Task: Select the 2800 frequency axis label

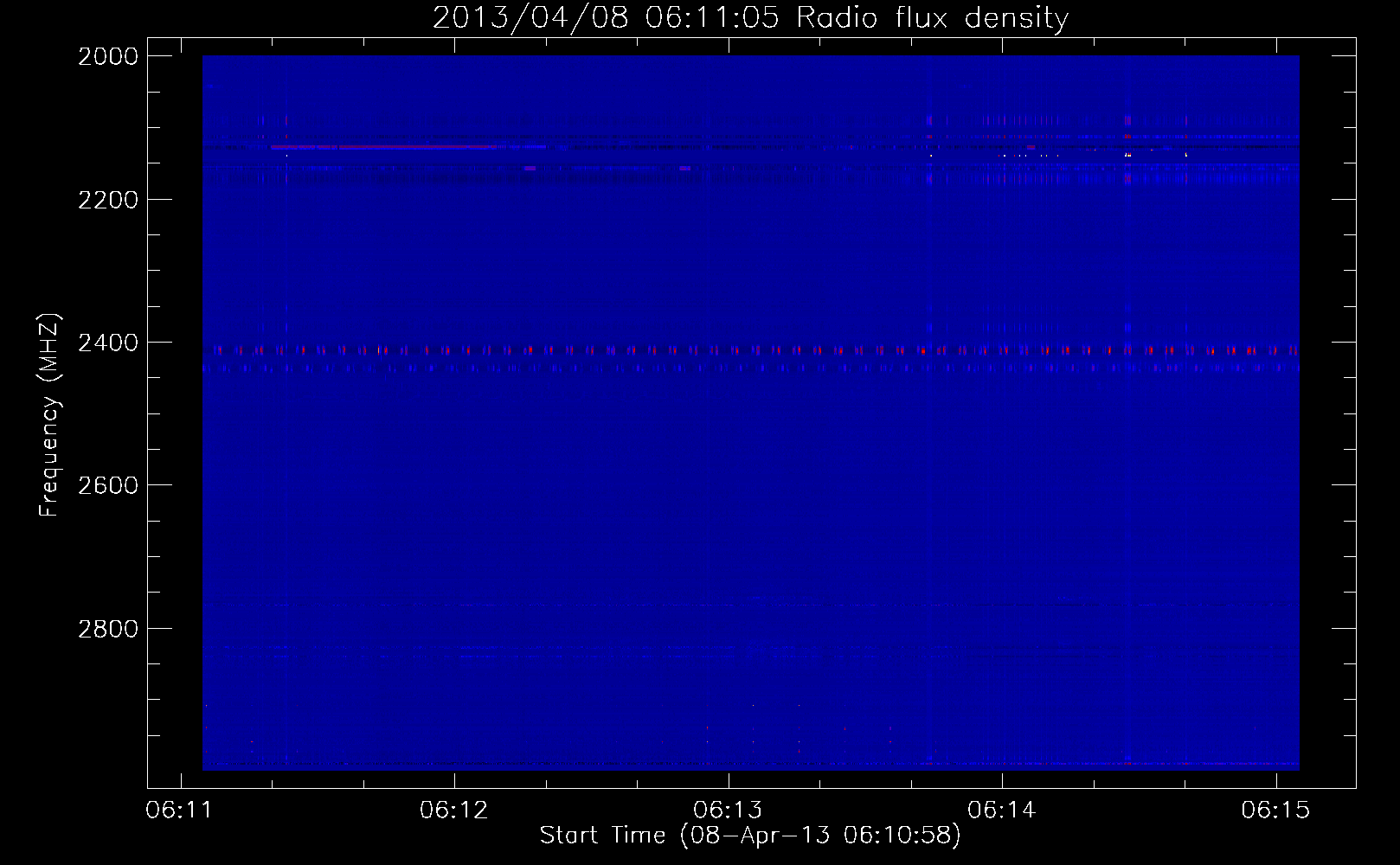Action: [108, 629]
